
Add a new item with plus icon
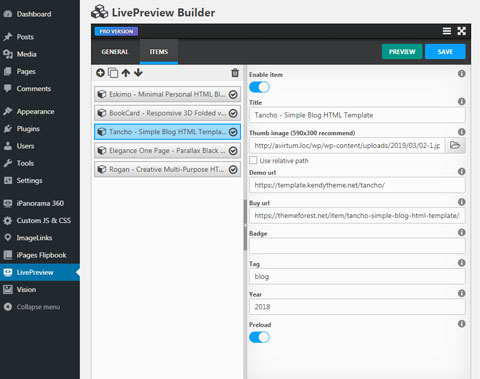tap(100, 73)
